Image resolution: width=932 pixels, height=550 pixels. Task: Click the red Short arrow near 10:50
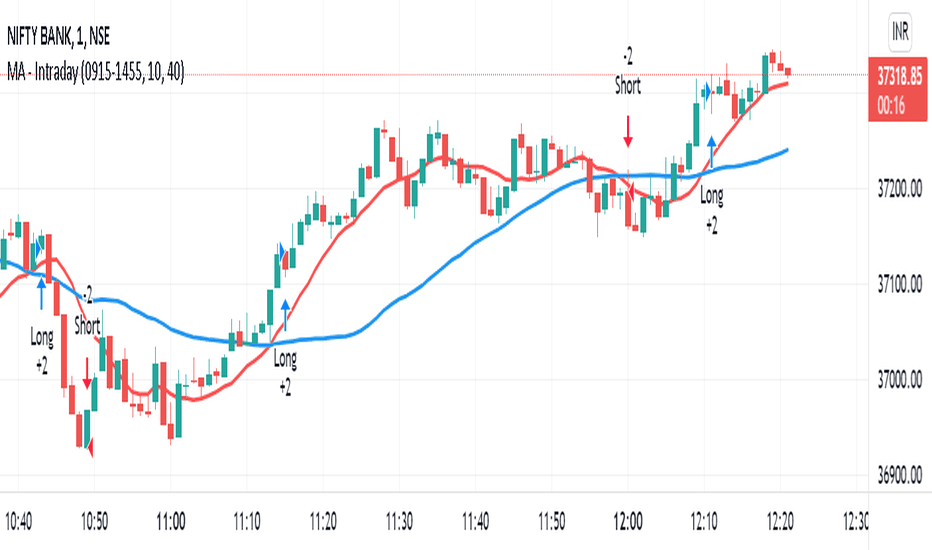(x=87, y=373)
